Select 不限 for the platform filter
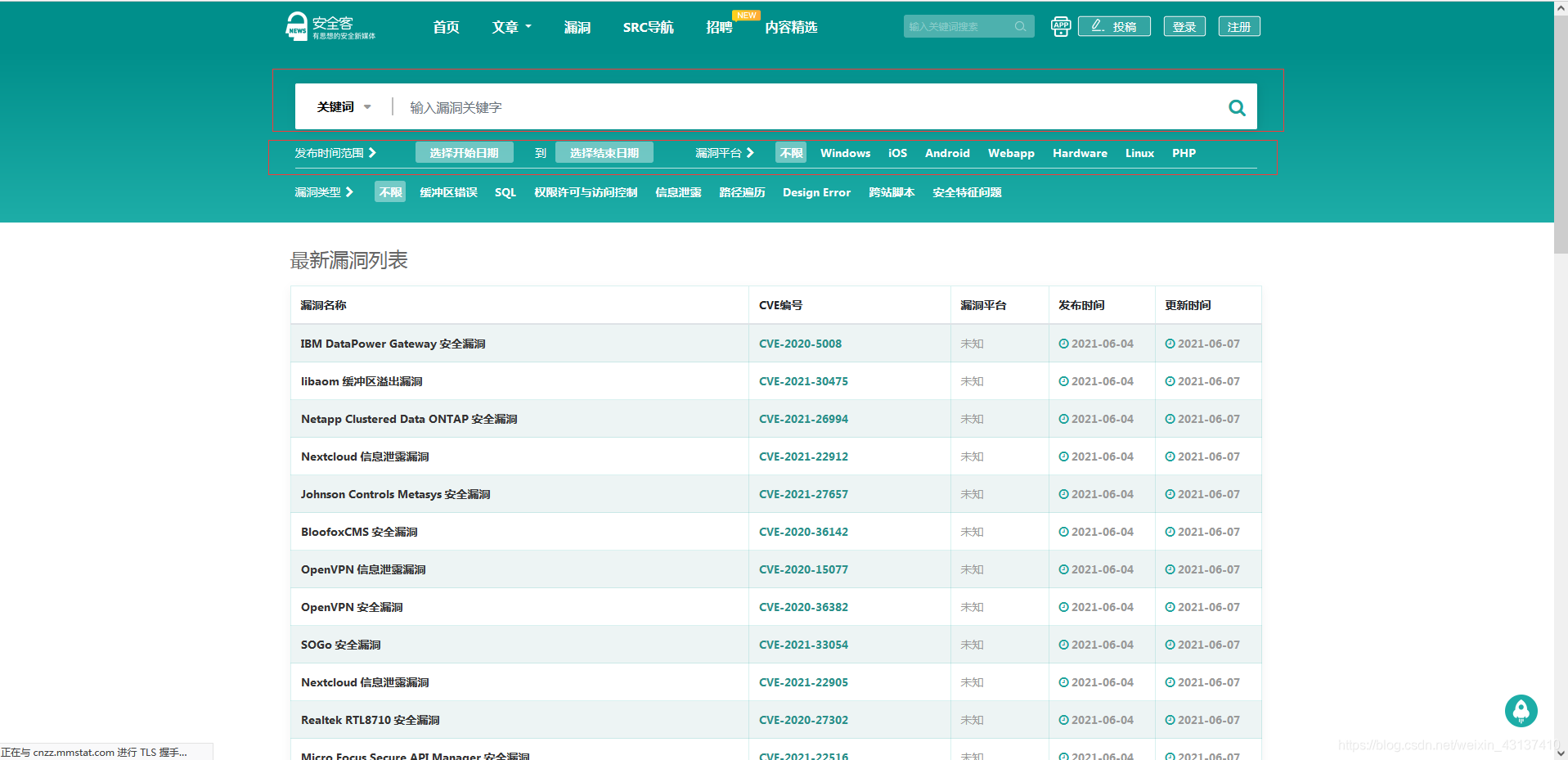 (791, 153)
